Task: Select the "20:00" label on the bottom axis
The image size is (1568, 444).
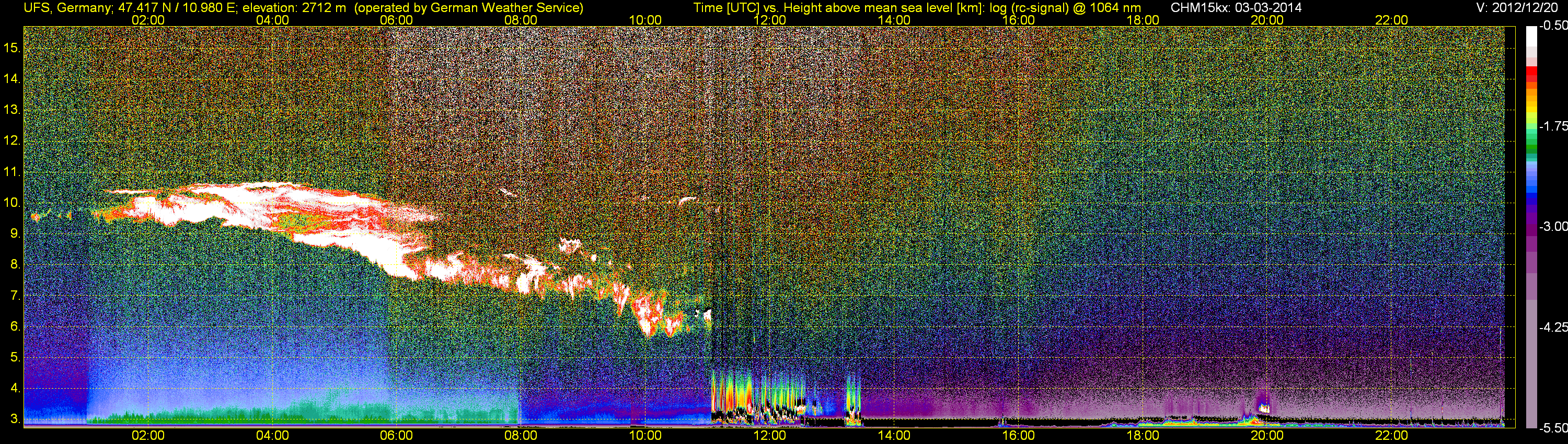Action: click(x=1267, y=436)
